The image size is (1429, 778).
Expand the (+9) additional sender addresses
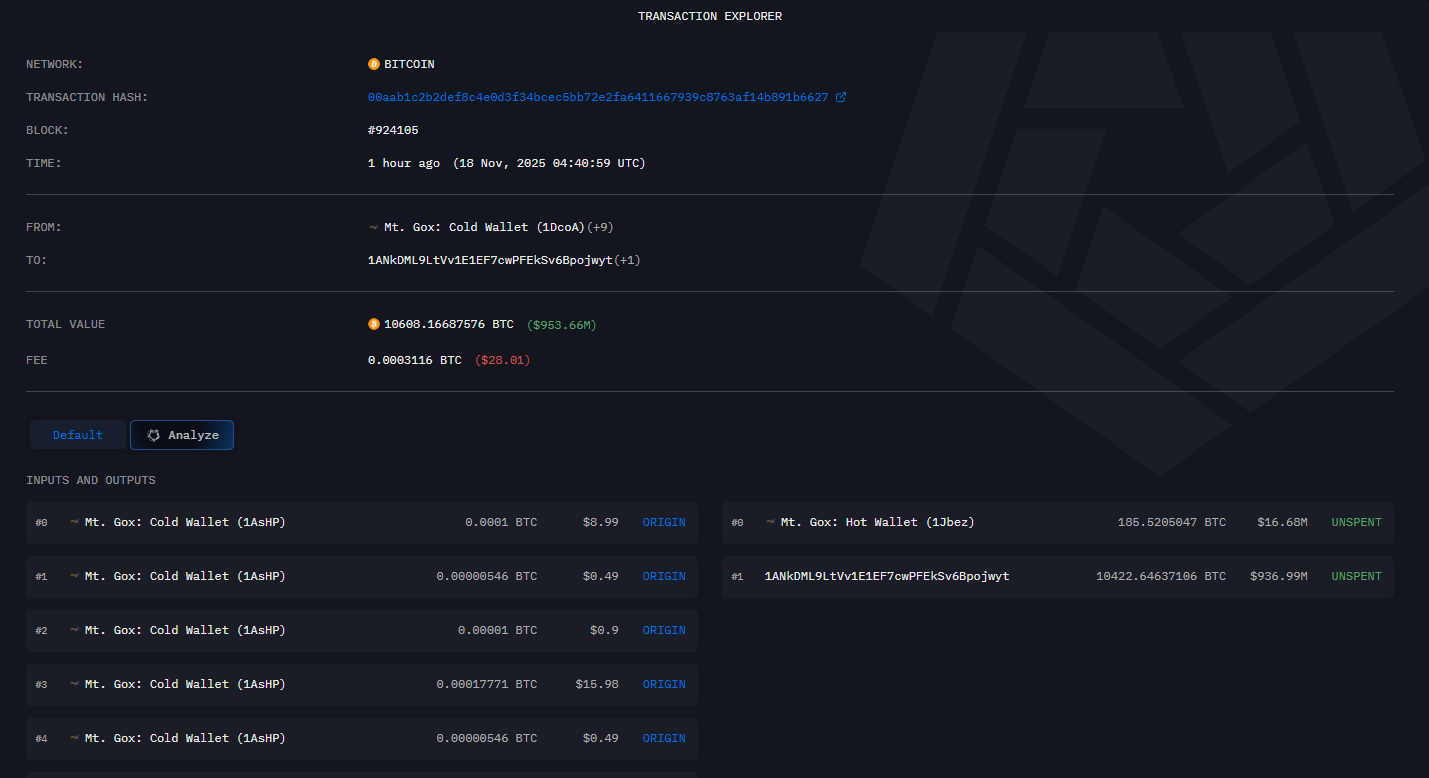599,226
